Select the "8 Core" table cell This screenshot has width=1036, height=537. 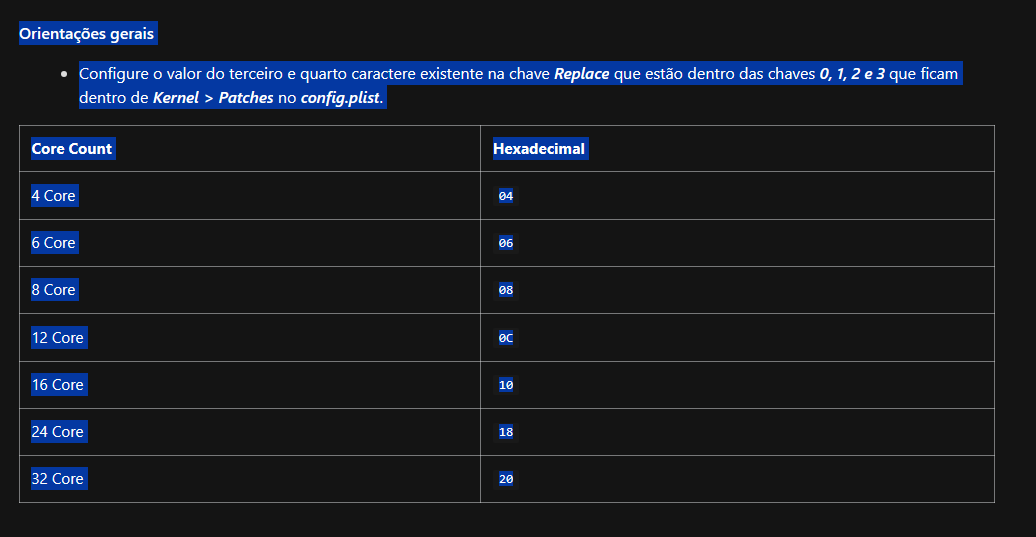click(x=54, y=290)
